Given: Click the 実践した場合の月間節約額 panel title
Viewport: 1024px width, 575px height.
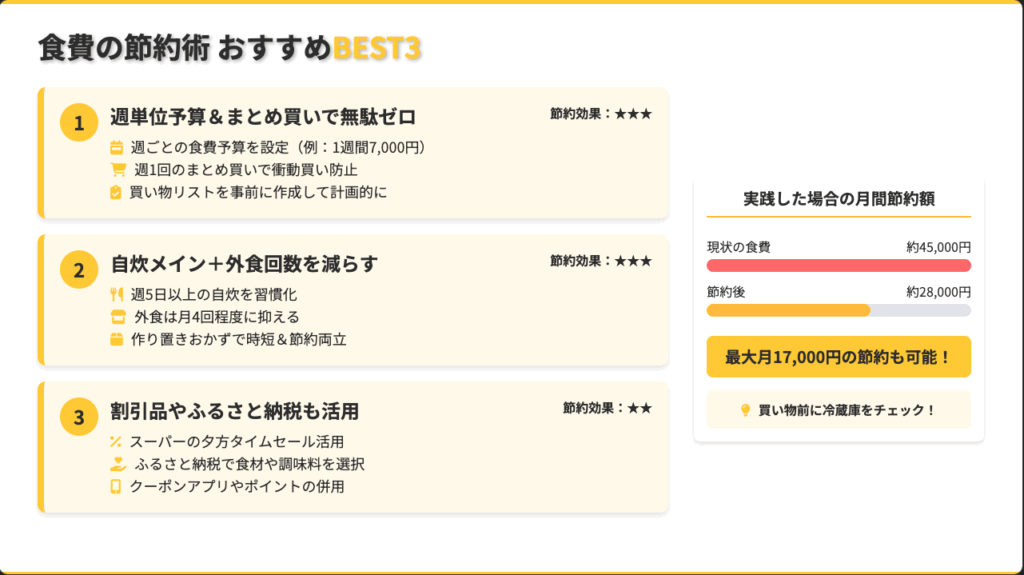Looking at the screenshot, I should 838,198.
